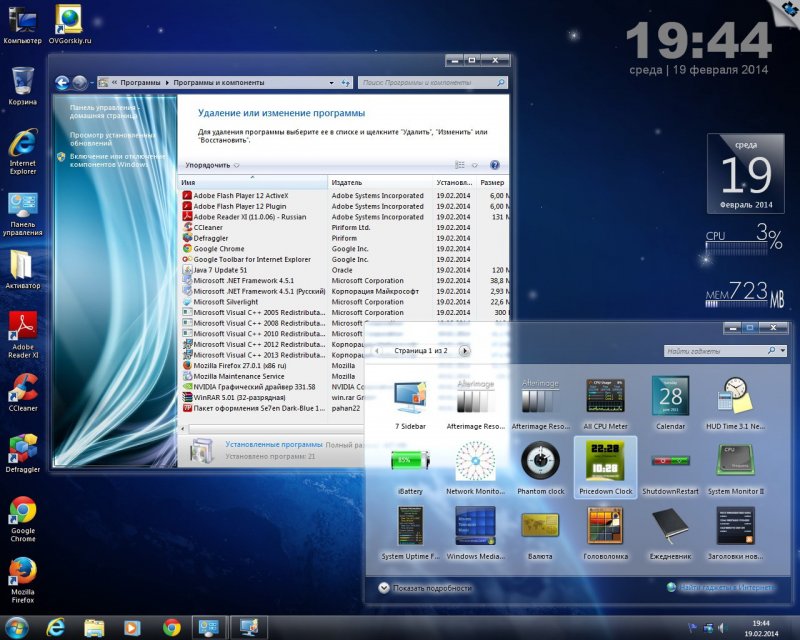Select the Корзина recycle bin icon
Screen dimensions: 800x640
(x=22, y=85)
